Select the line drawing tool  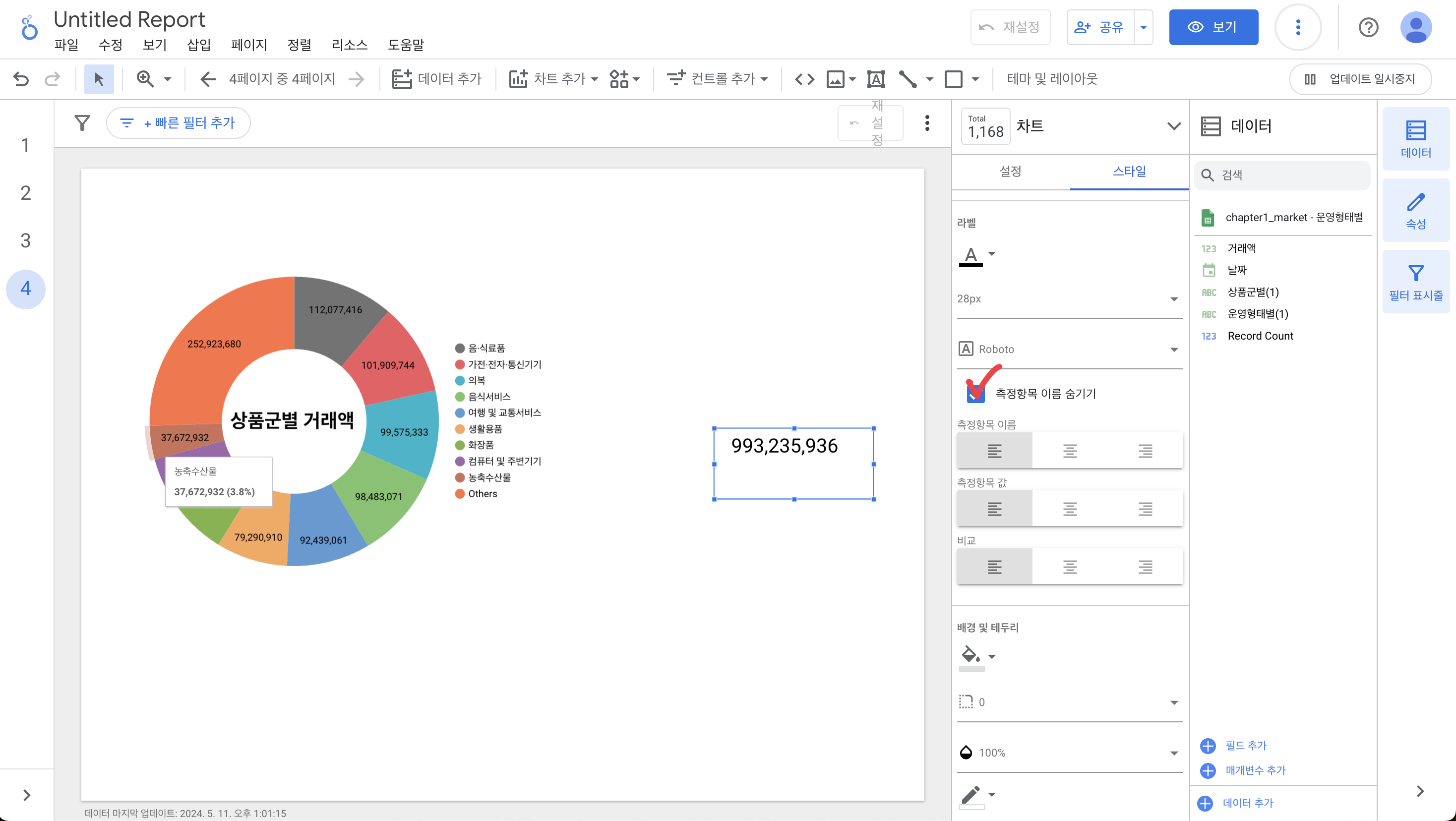point(908,79)
